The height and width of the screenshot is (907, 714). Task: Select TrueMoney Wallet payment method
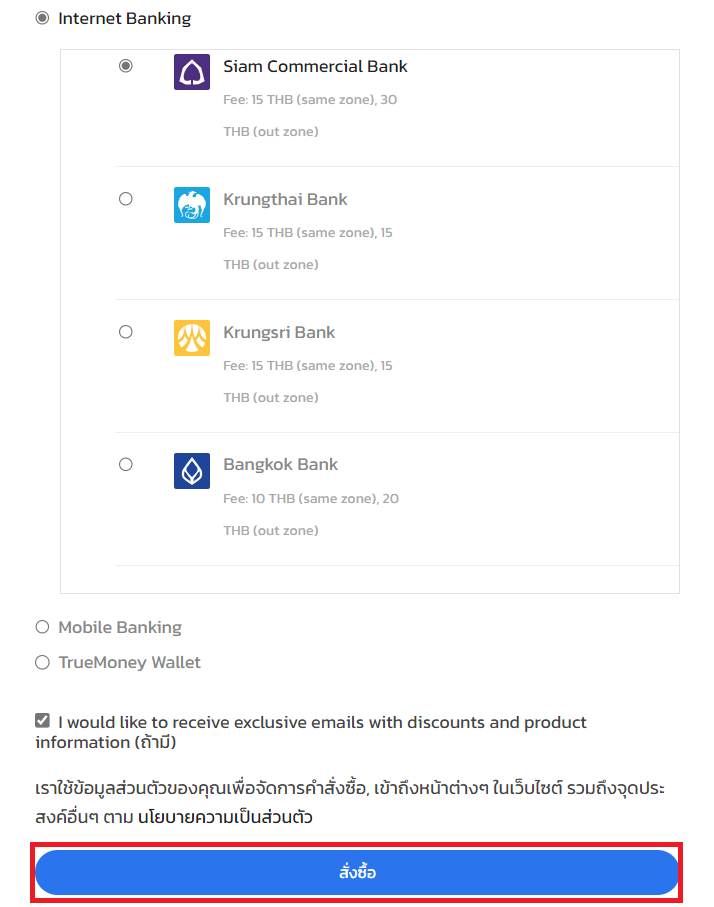tap(42, 662)
